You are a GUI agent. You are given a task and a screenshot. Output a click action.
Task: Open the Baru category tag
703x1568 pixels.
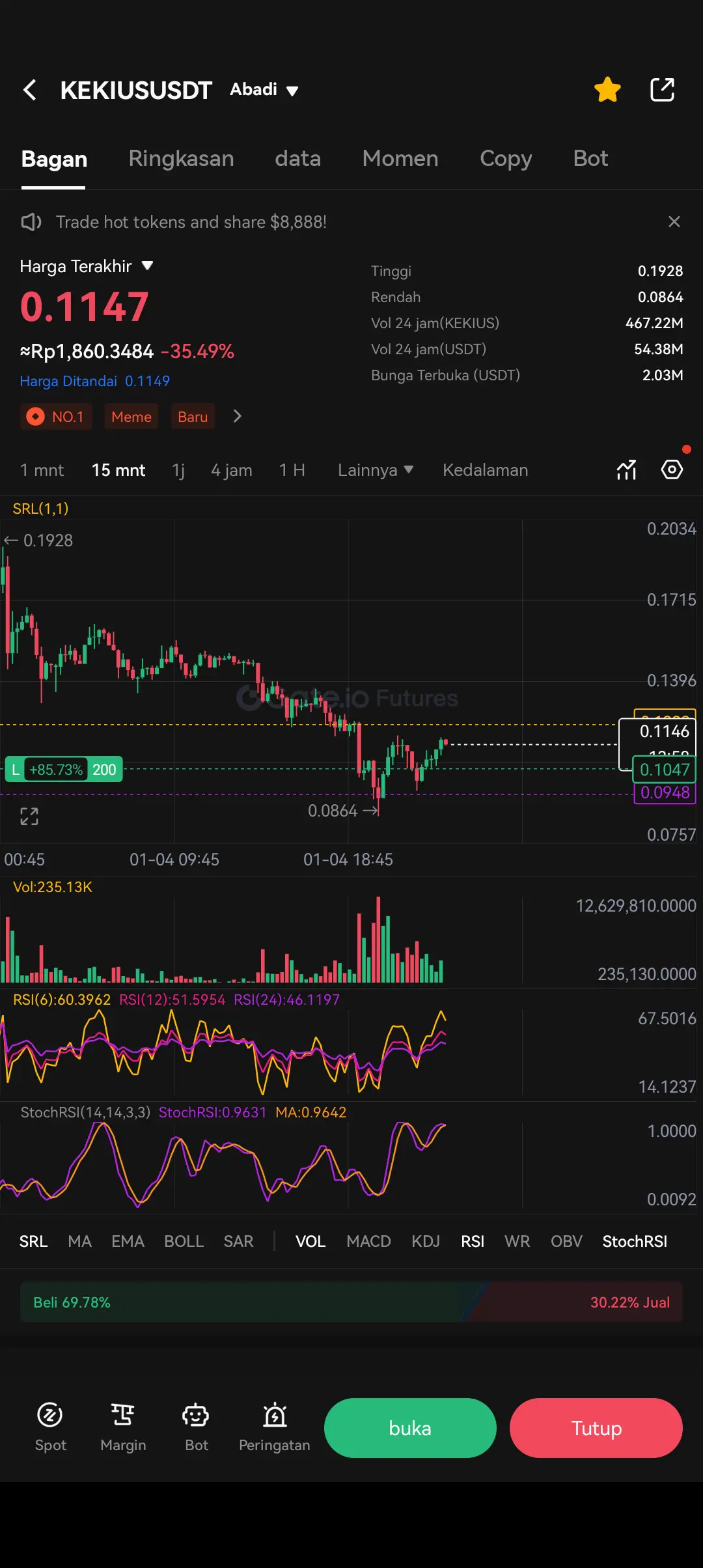click(193, 417)
